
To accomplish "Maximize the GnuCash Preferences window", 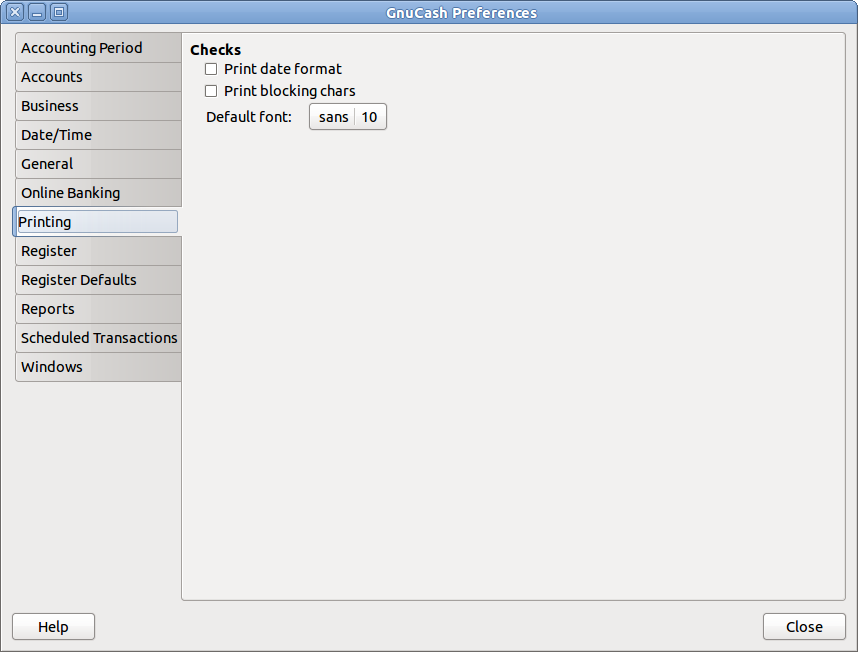I will [59, 12].
